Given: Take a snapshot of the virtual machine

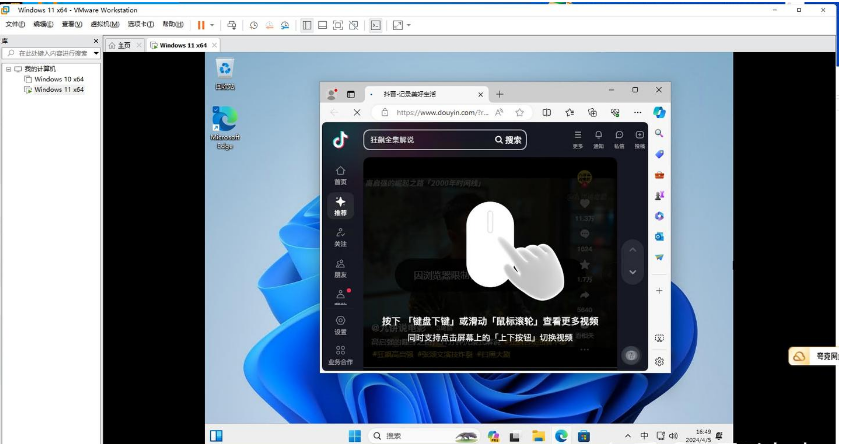Looking at the screenshot, I should pos(254,25).
